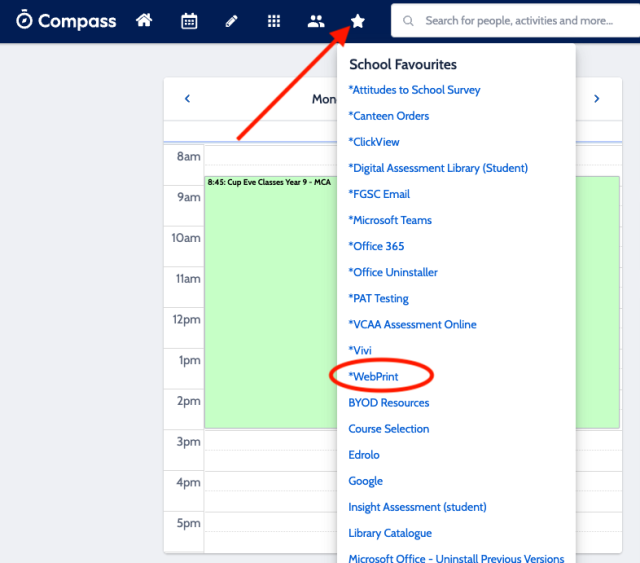Click the 12pm time label

(x=187, y=319)
